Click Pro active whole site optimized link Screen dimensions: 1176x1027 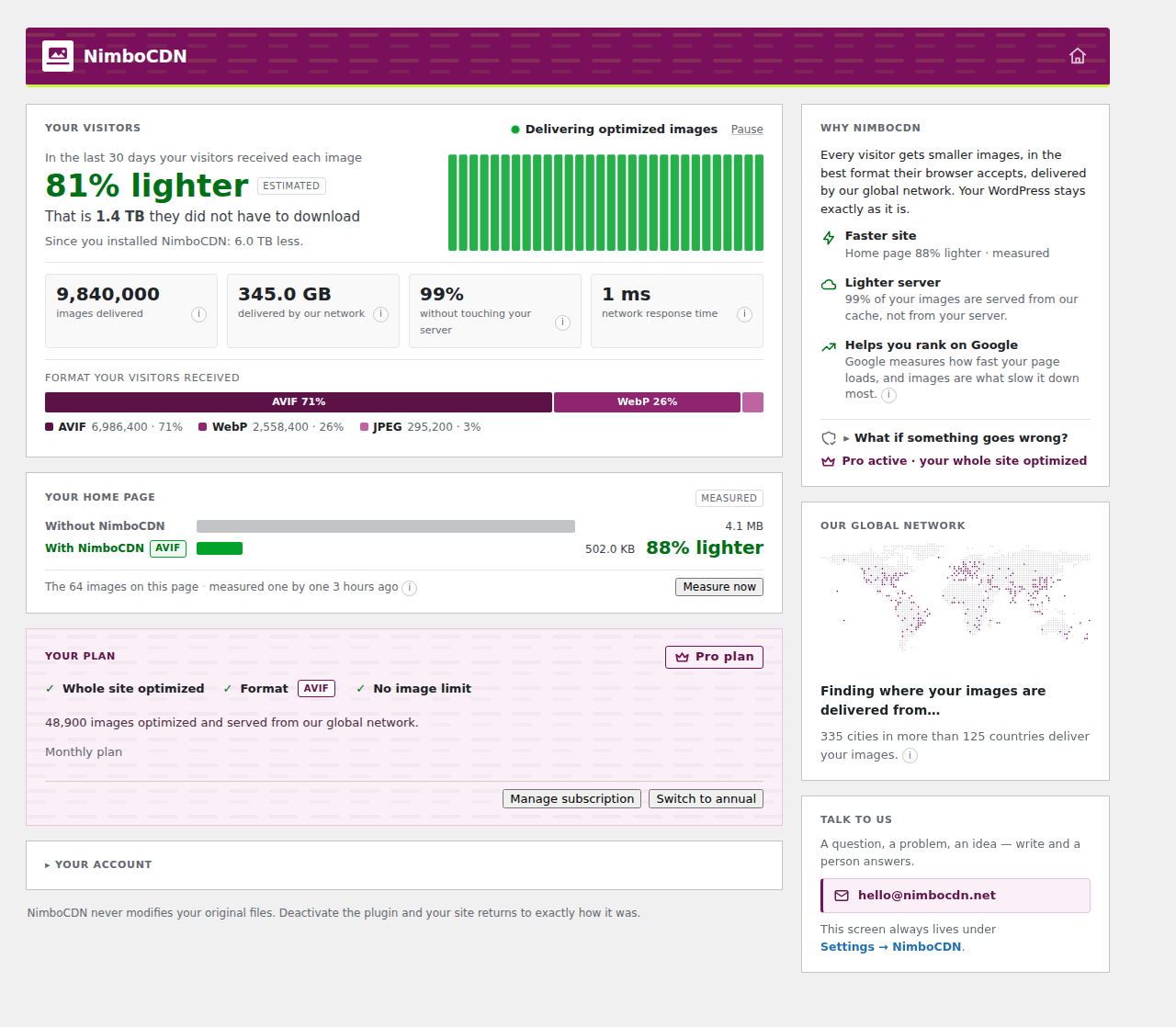point(965,461)
